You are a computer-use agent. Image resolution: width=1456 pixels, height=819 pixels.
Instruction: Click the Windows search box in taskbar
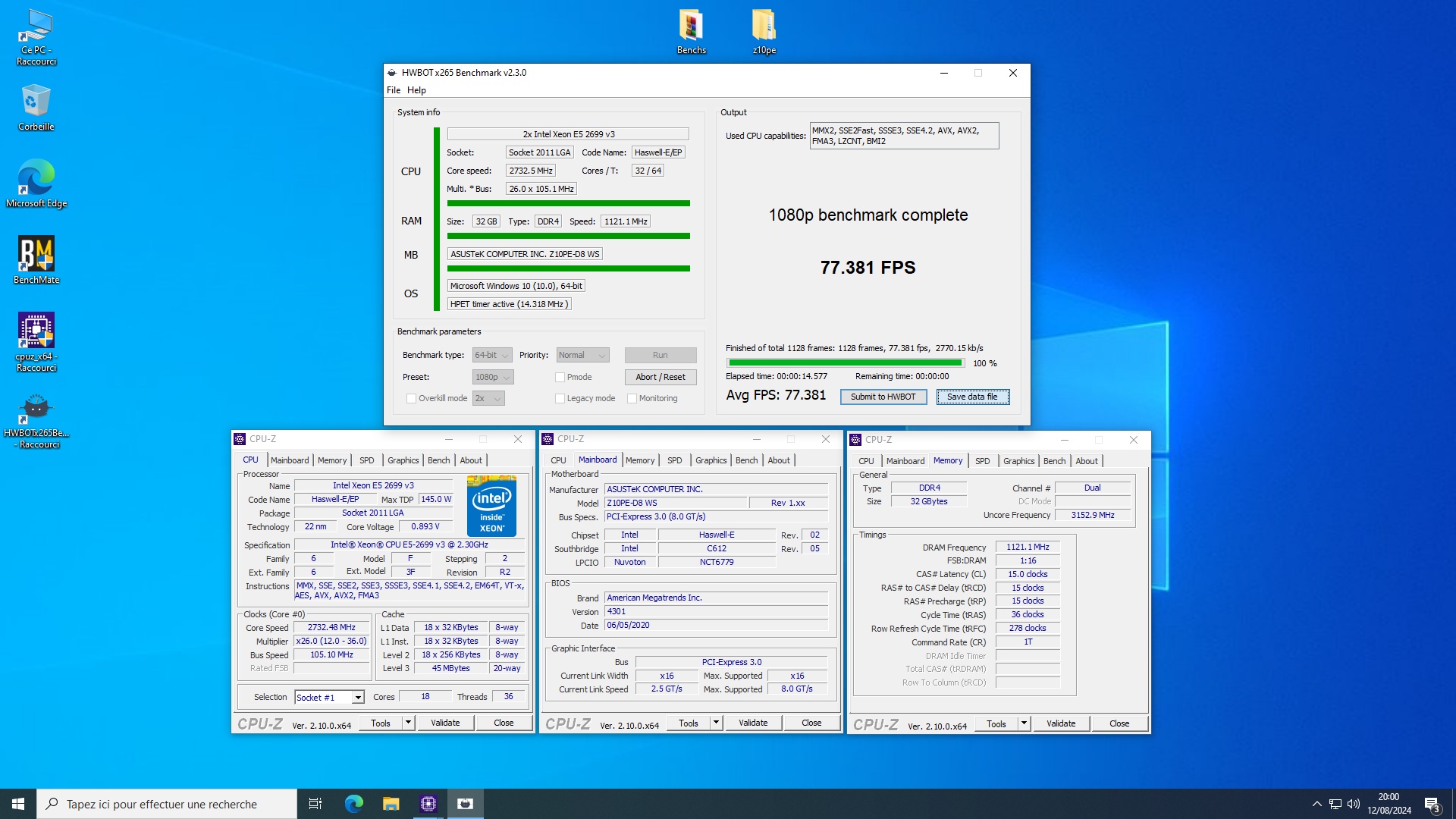[x=167, y=804]
